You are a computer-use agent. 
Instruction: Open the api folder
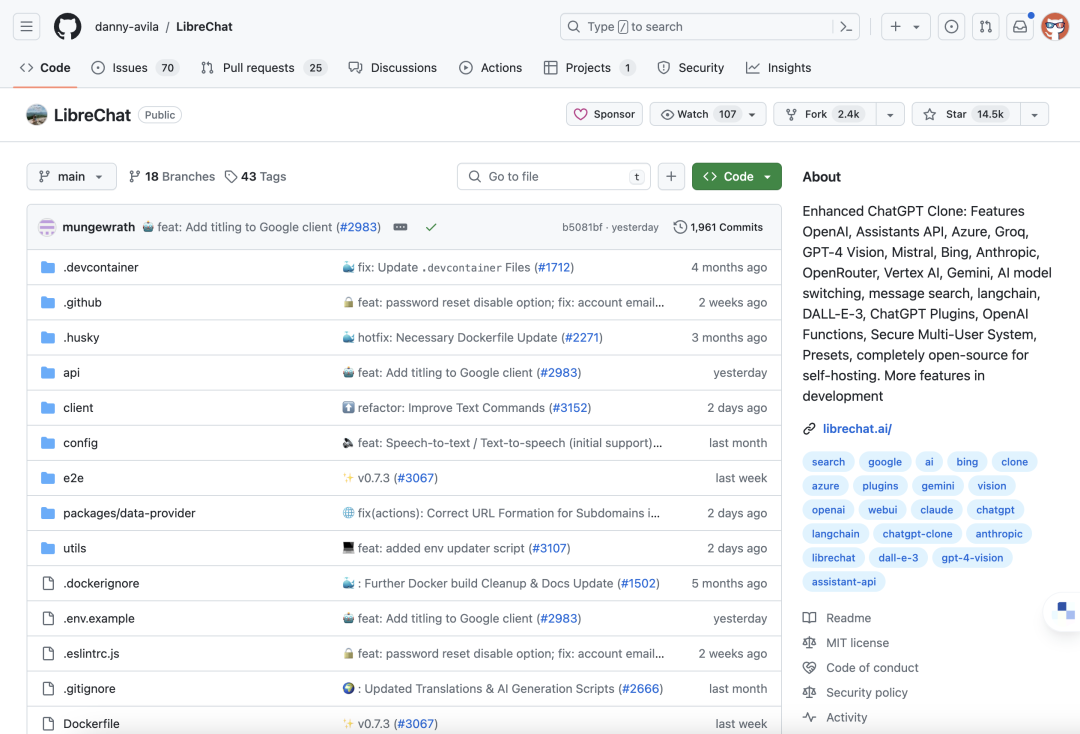click(71, 373)
